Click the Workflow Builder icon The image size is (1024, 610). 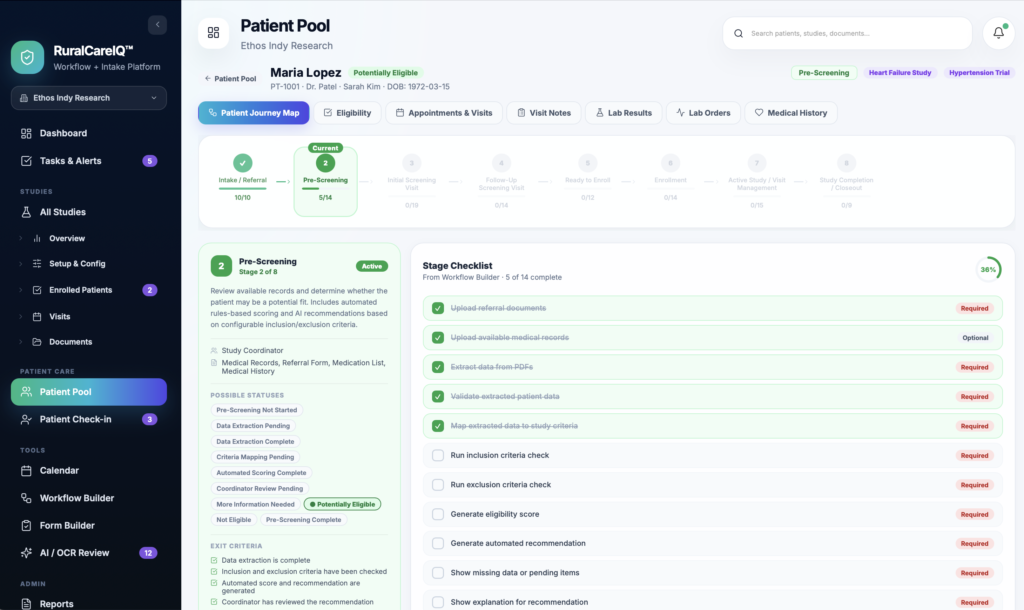click(26, 498)
